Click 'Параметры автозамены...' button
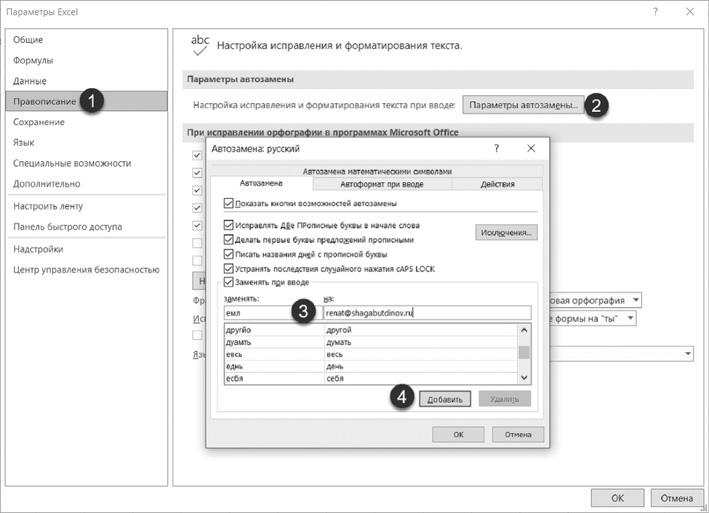The width and height of the screenshot is (709, 513). 523,105
